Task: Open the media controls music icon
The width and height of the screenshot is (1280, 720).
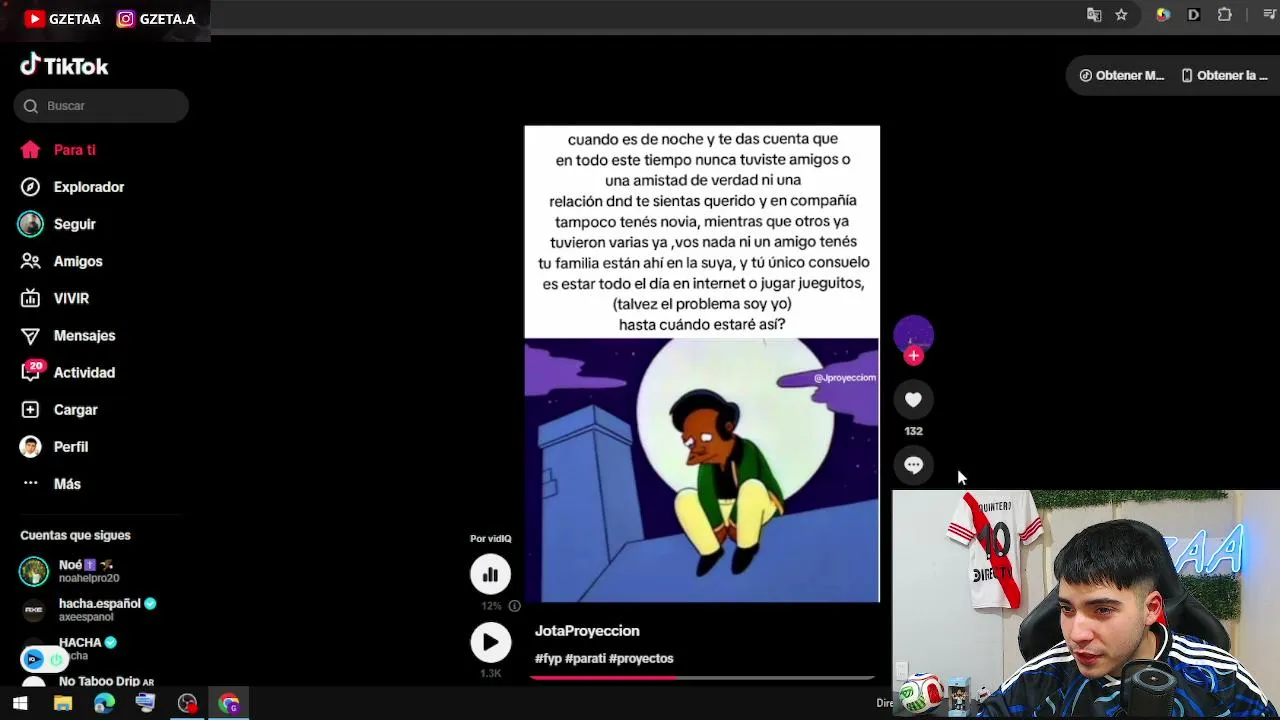Action: pyautogui.click(x=1269, y=15)
